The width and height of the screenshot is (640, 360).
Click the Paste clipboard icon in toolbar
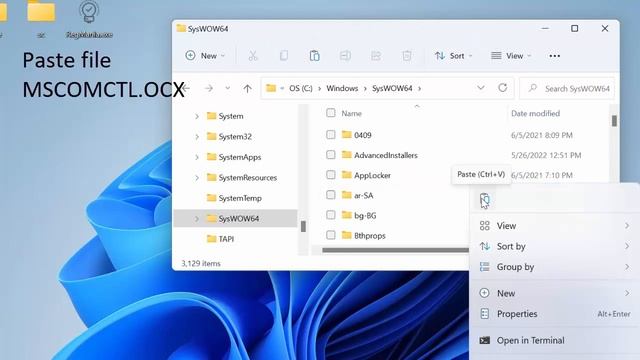(x=314, y=56)
